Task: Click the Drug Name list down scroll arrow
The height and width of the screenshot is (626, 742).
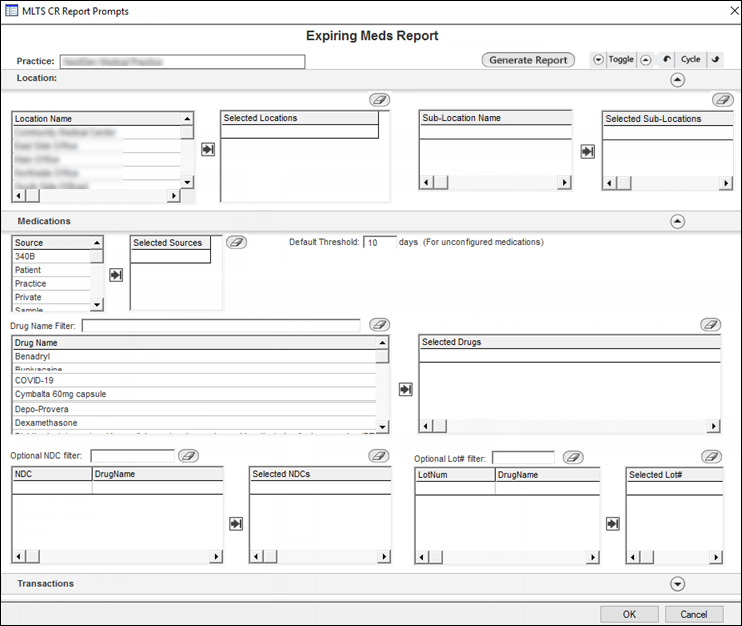Action: click(x=382, y=426)
